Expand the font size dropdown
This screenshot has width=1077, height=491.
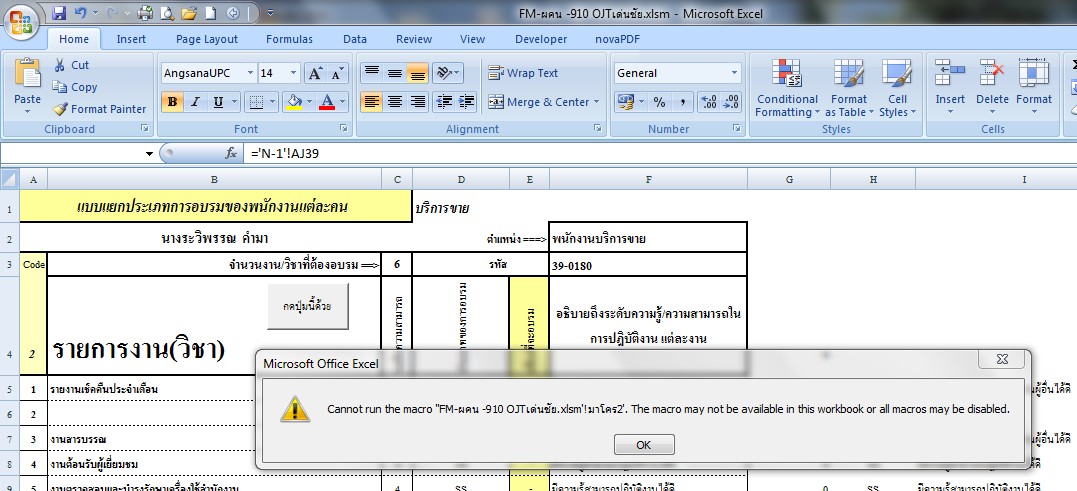[x=293, y=73]
